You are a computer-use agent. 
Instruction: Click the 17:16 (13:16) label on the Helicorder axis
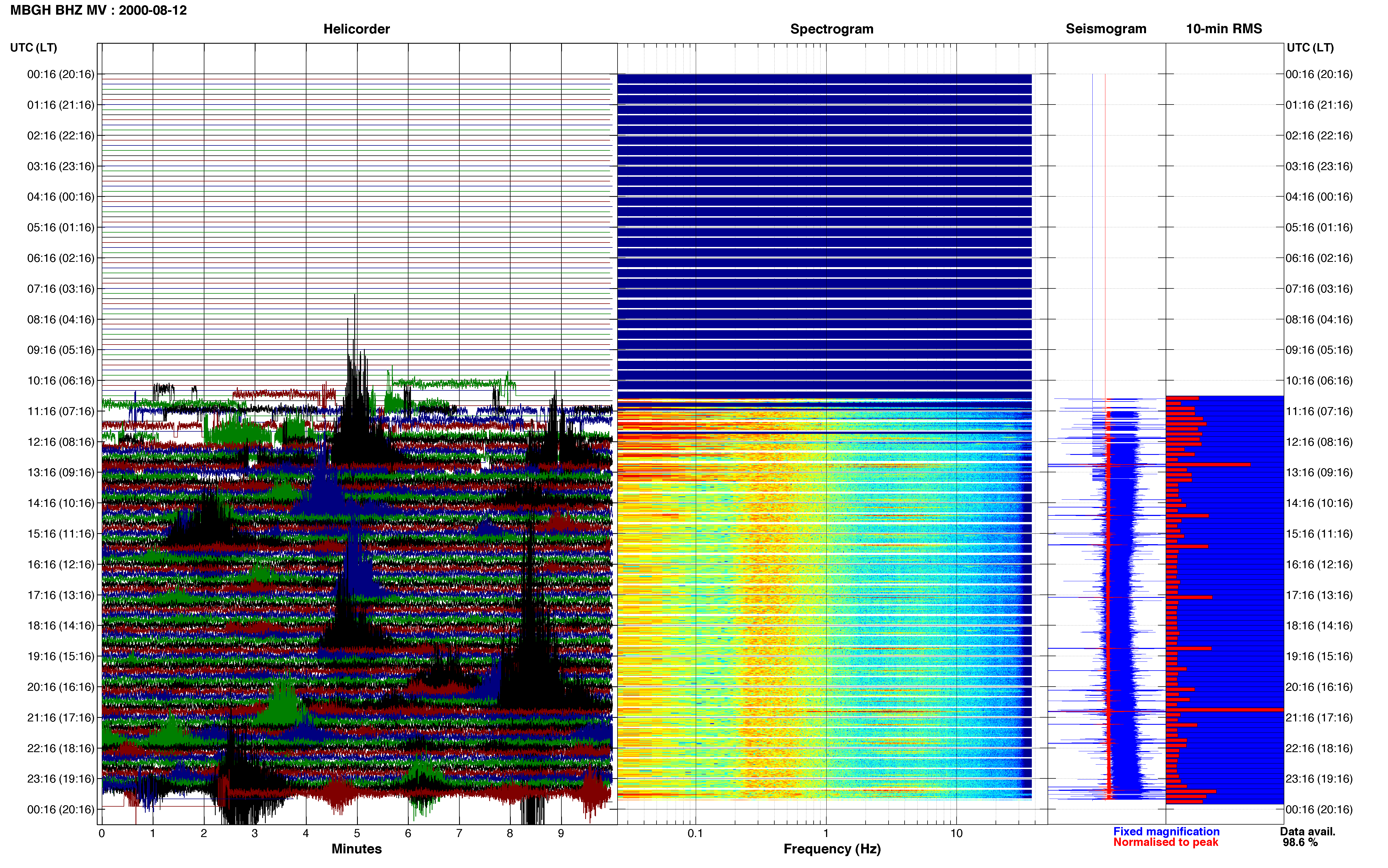pos(60,595)
